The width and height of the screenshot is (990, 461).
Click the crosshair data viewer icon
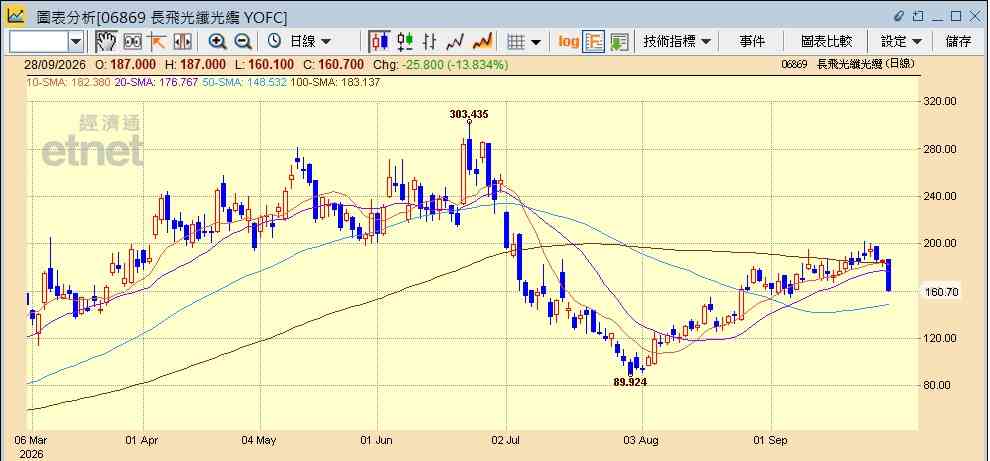(132, 42)
